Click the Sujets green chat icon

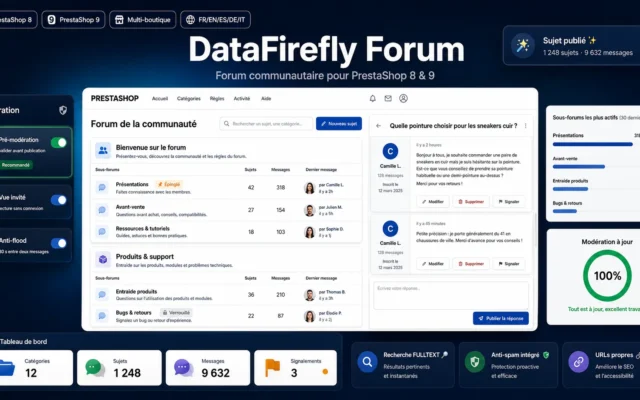coord(95,368)
